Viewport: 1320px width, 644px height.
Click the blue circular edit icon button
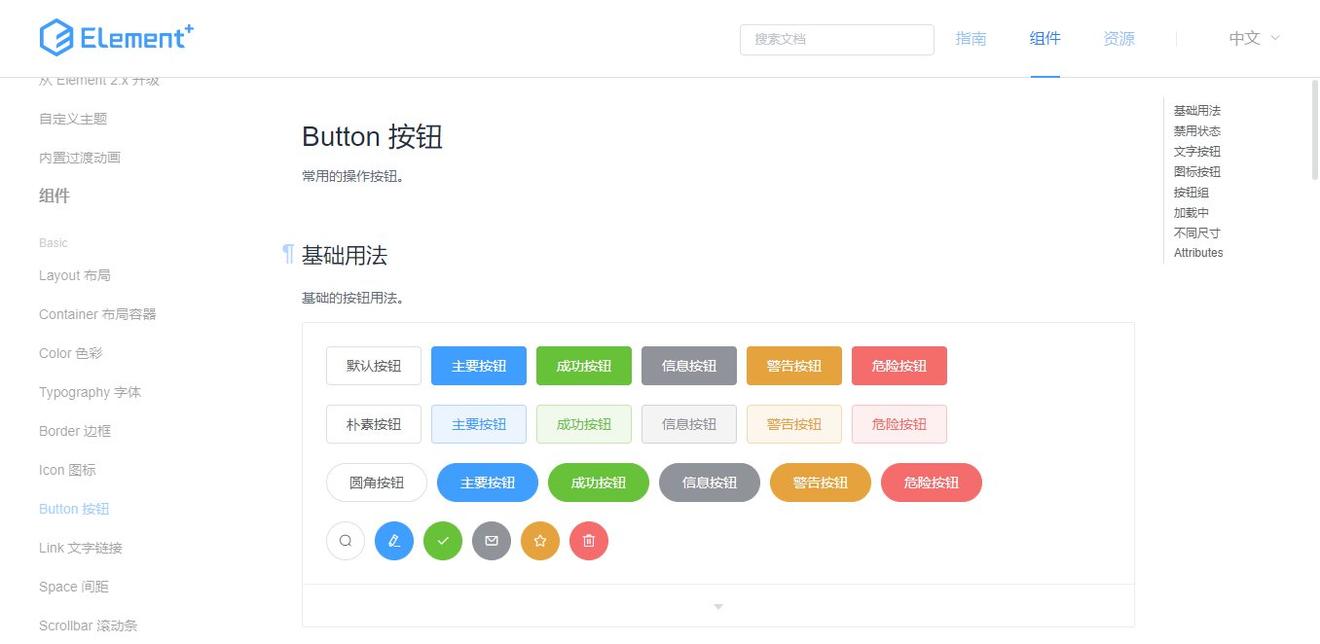tap(394, 540)
